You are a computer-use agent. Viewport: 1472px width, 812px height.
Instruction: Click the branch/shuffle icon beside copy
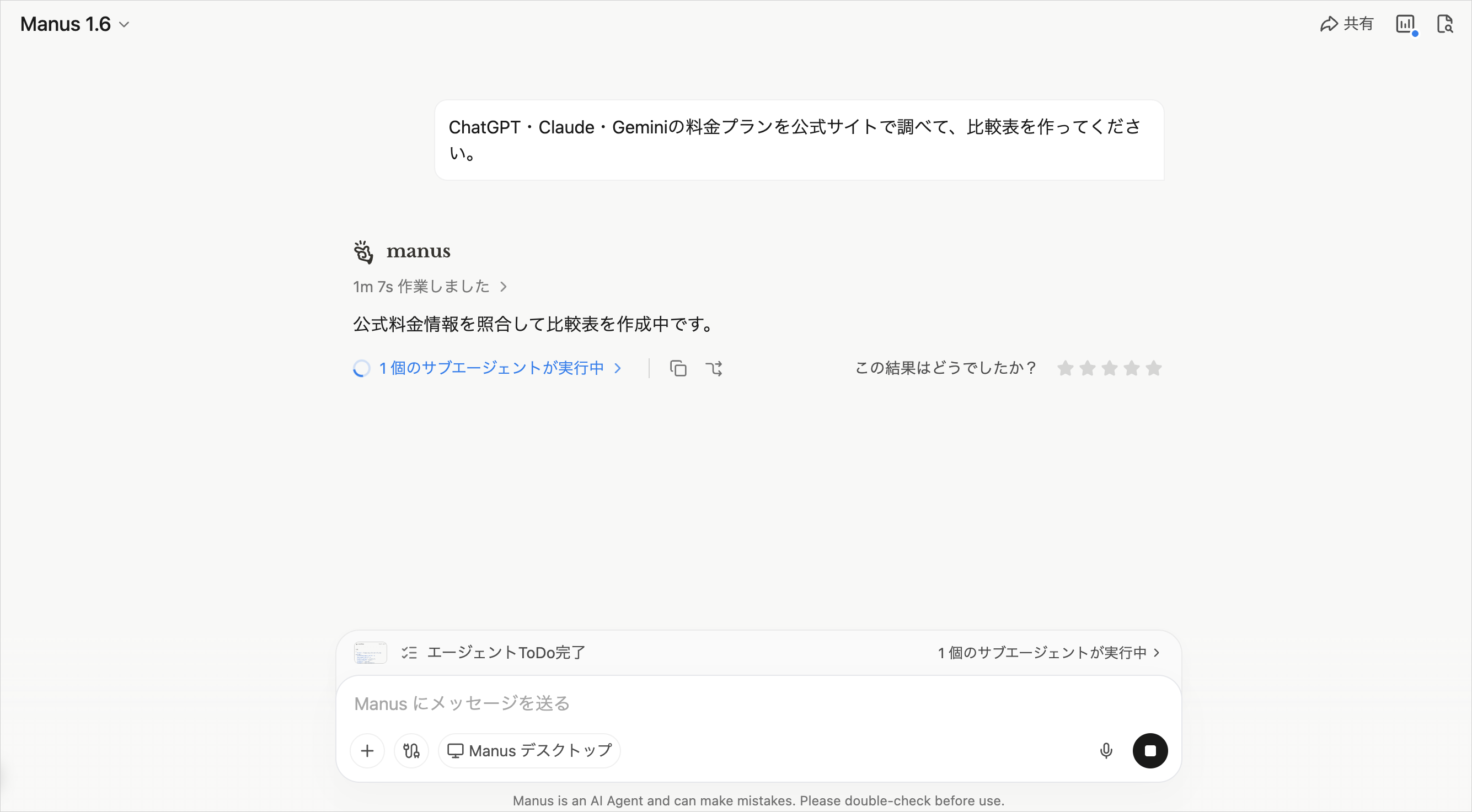(714, 368)
